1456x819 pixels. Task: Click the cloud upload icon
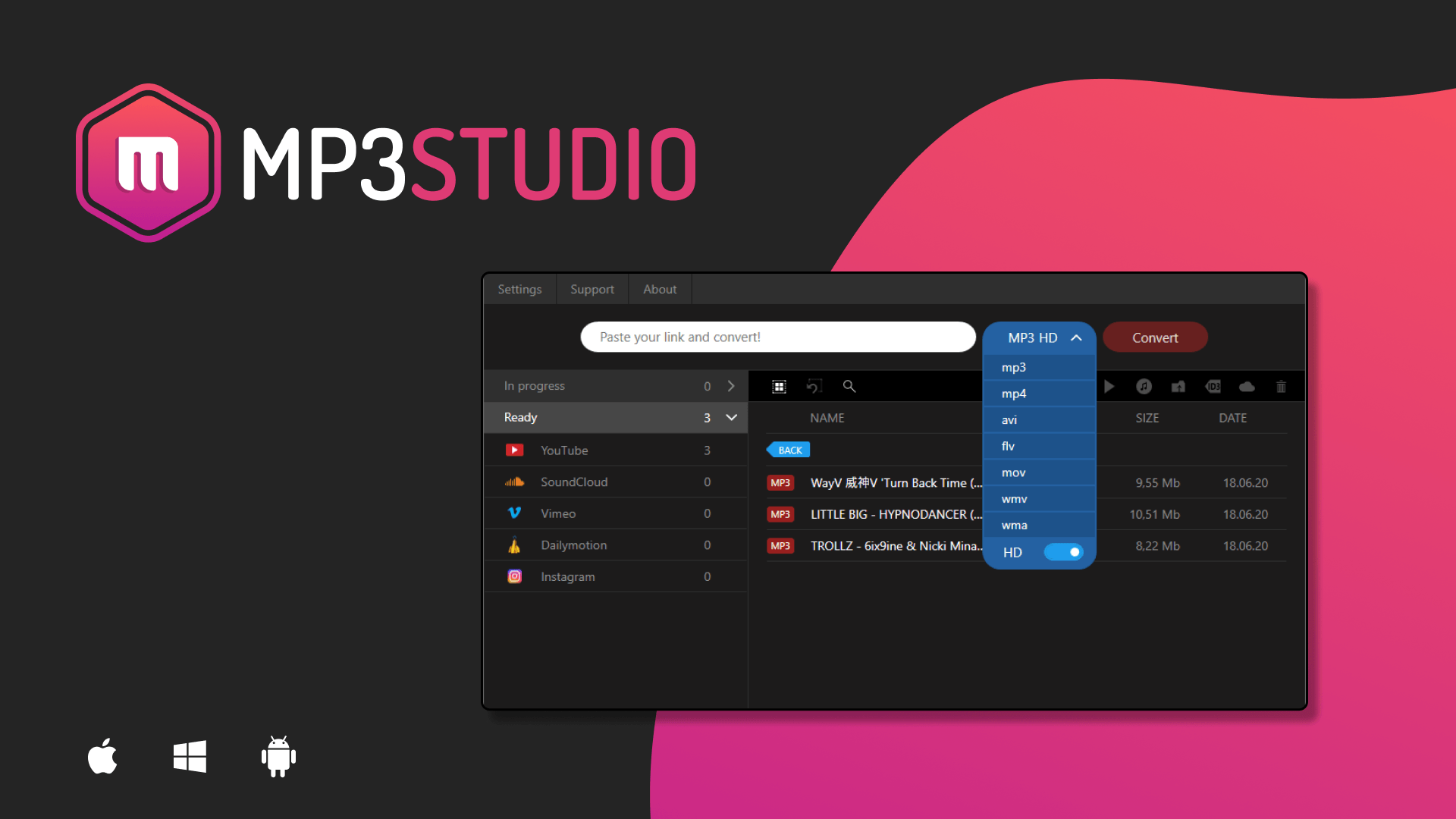(1247, 387)
